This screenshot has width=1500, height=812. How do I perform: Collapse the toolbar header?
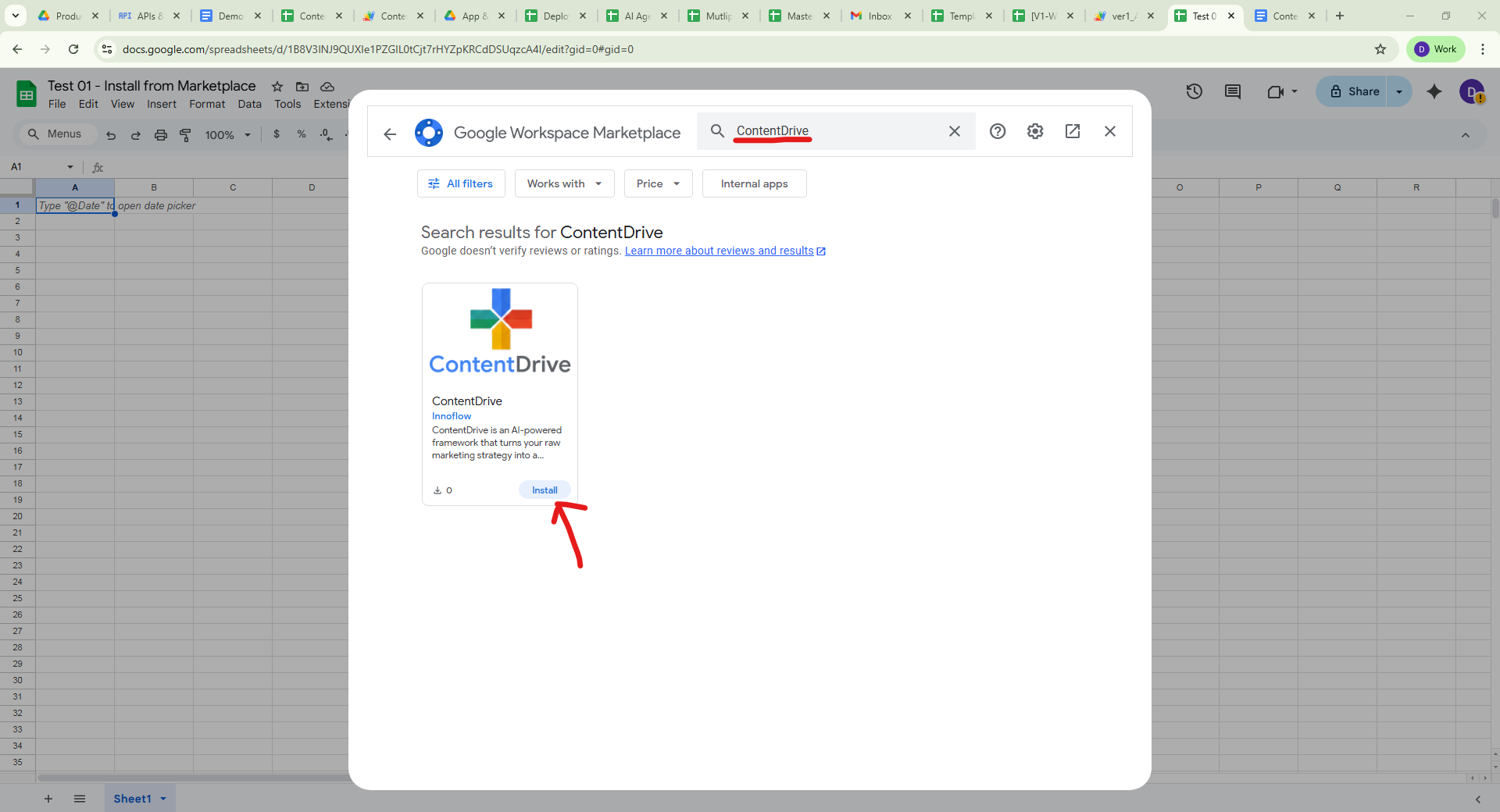point(1466,135)
